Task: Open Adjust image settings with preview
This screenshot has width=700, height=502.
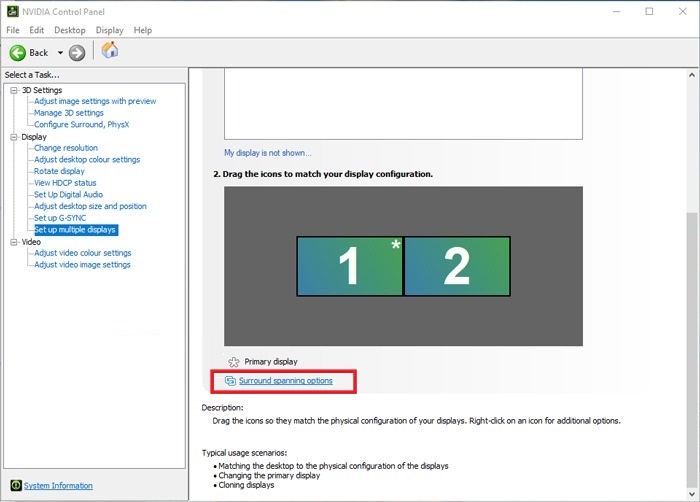Action: (95, 101)
